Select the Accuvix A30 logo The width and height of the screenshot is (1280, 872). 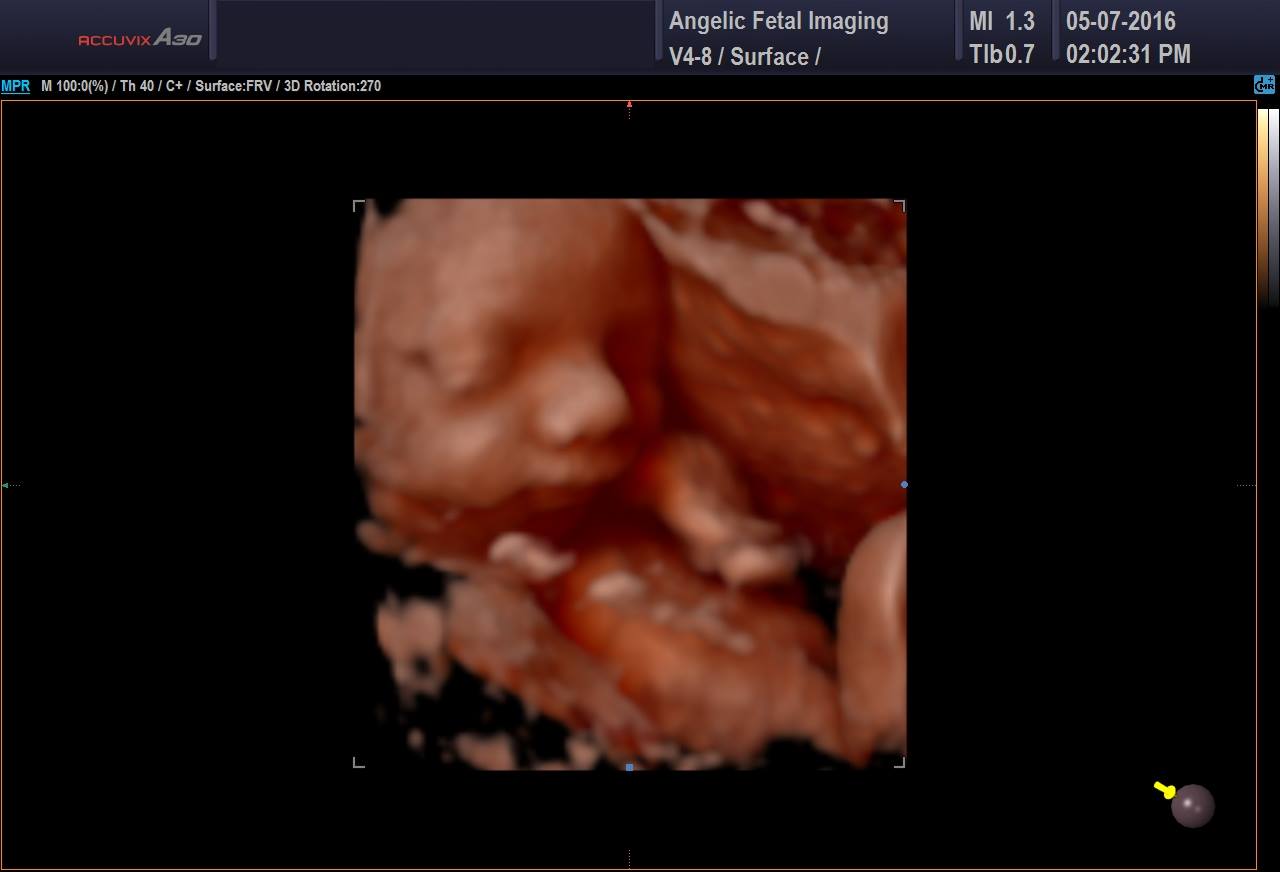(x=140, y=38)
